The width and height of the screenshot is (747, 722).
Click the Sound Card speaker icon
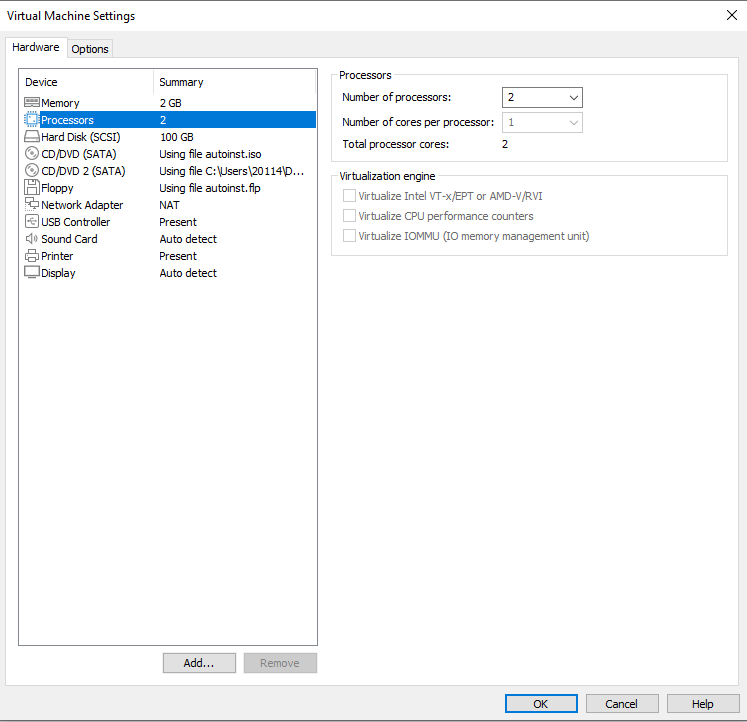pyautogui.click(x=31, y=239)
